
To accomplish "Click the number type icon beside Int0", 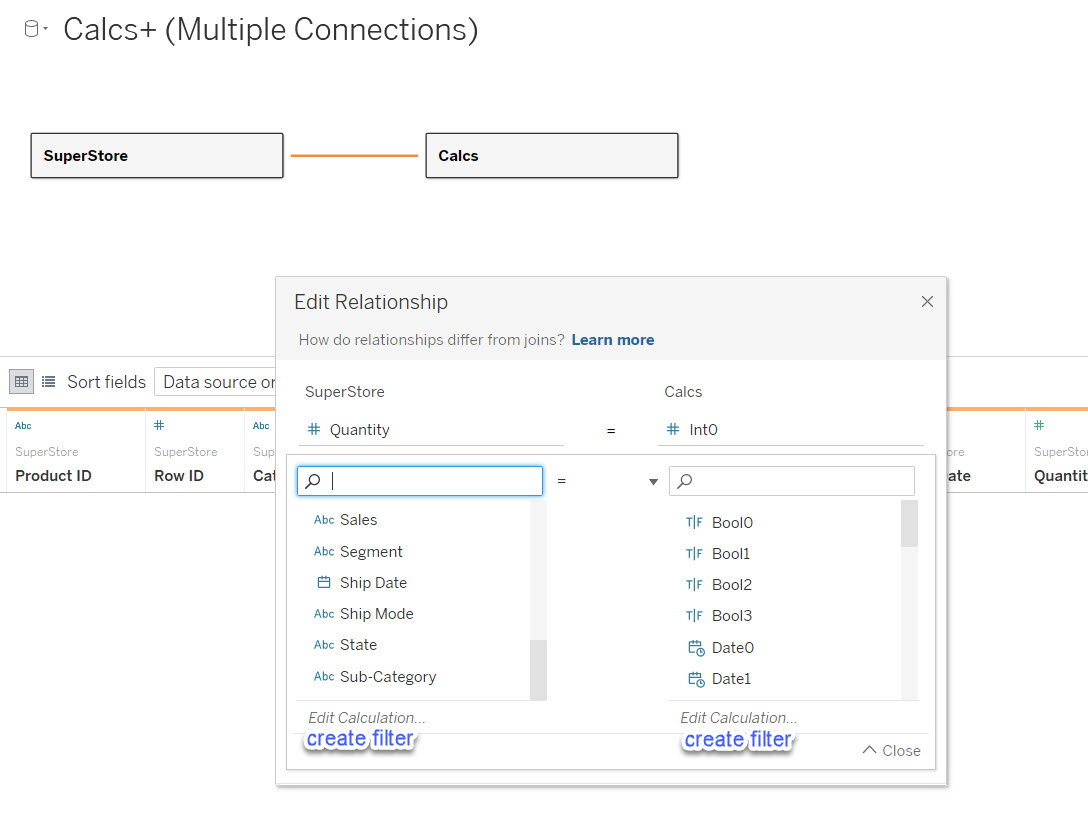I will (673, 429).
